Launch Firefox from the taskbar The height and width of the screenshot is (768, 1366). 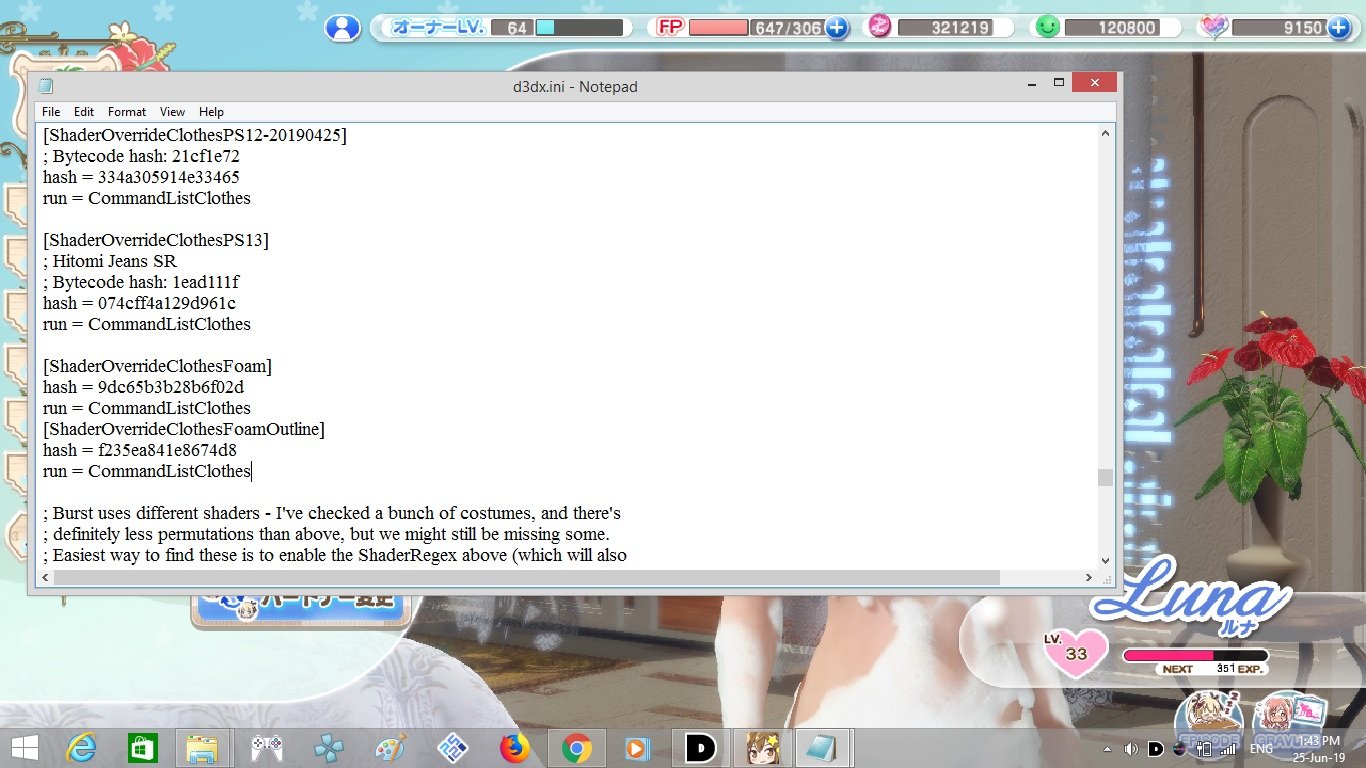coord(514,748)
